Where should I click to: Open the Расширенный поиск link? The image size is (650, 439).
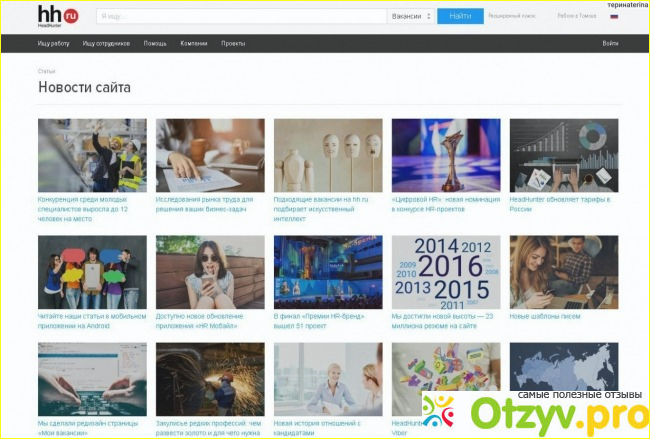(x=512, y=16)
